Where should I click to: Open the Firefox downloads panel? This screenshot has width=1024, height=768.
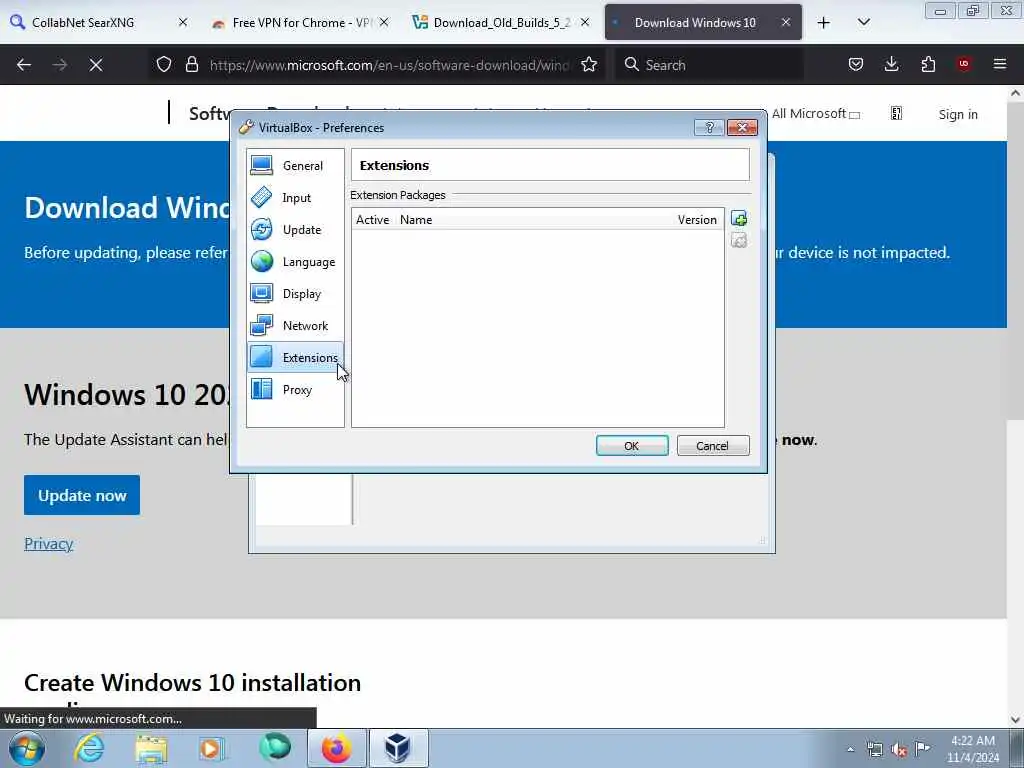click(x=891, y=64)
